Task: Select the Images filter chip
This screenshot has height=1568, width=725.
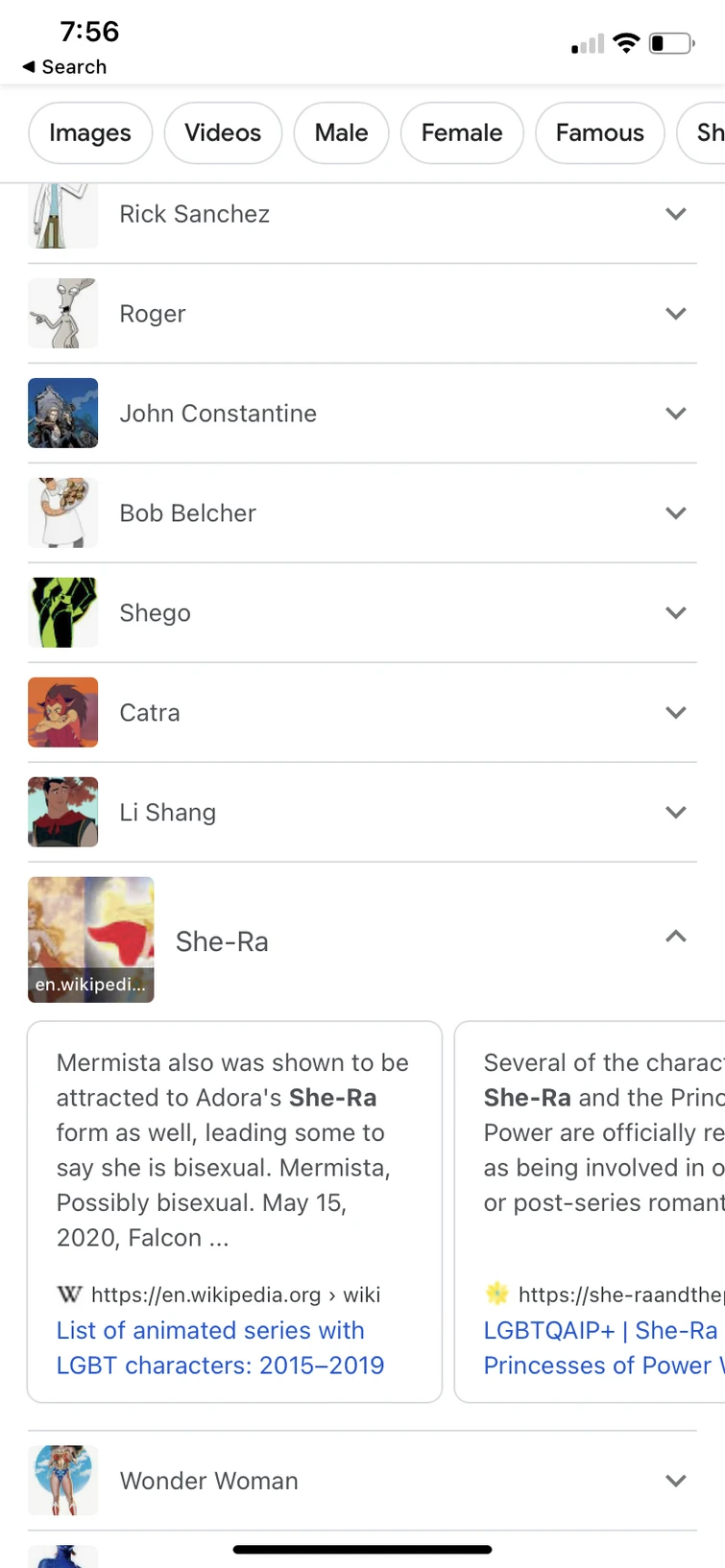Action: coord(90,132)
